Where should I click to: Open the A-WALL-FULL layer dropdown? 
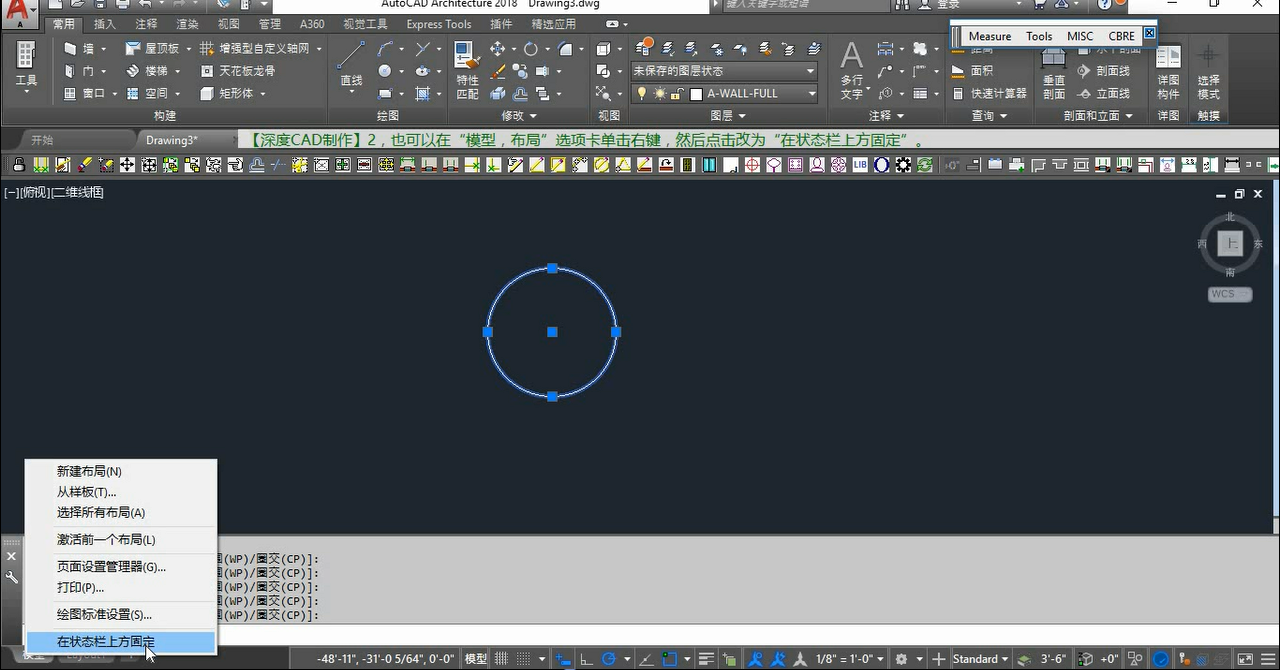click(x=724, y=94)
